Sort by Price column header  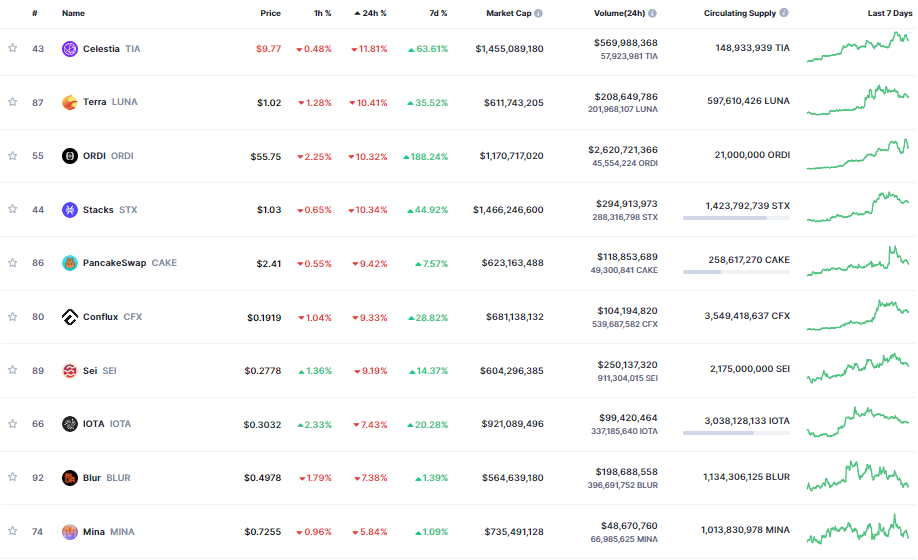[270, 13]
